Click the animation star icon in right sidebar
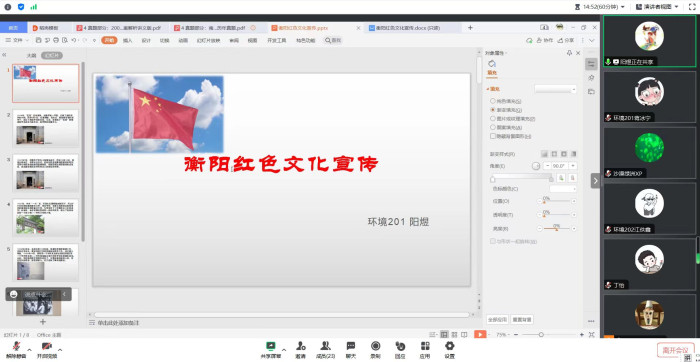Image resolution: width=700 pixels, height=362 pixels. pos(592,78)
